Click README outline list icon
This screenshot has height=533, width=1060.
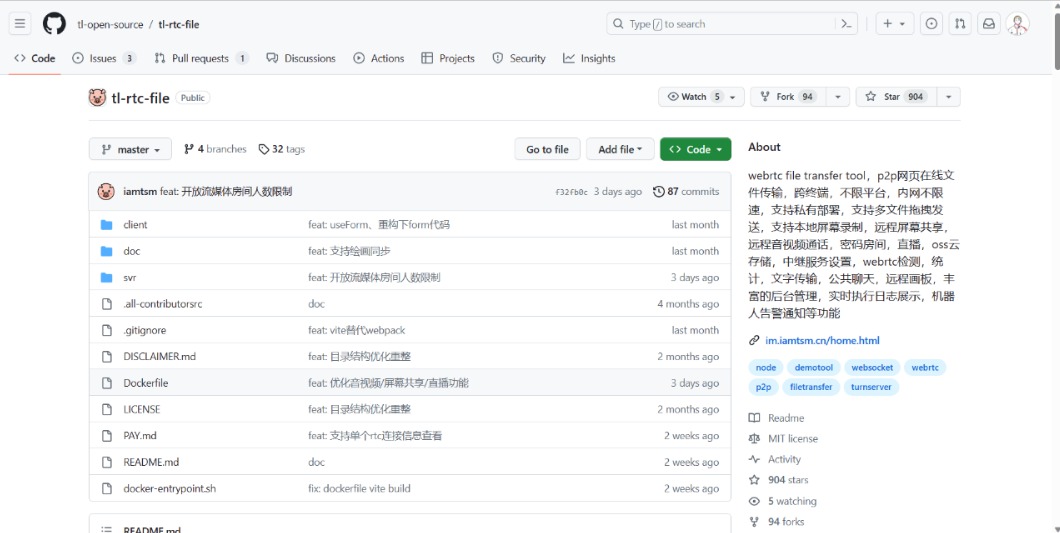click(106, 530)
